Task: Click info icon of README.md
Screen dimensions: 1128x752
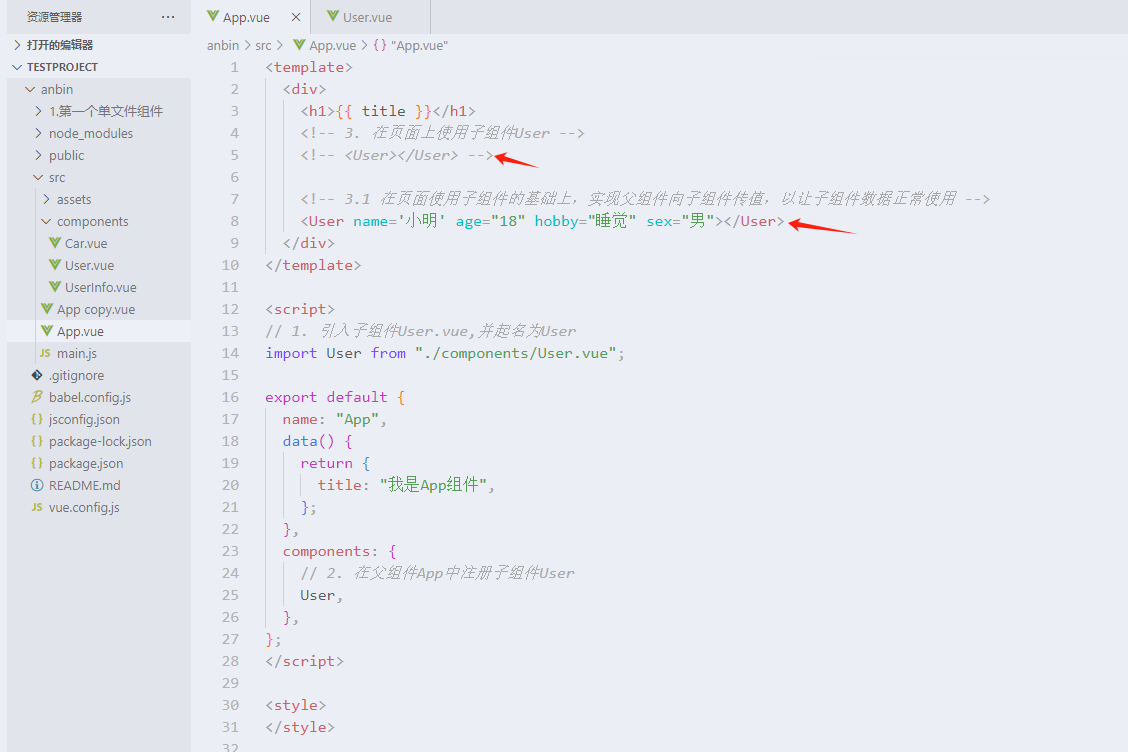Action: point(37,485)
